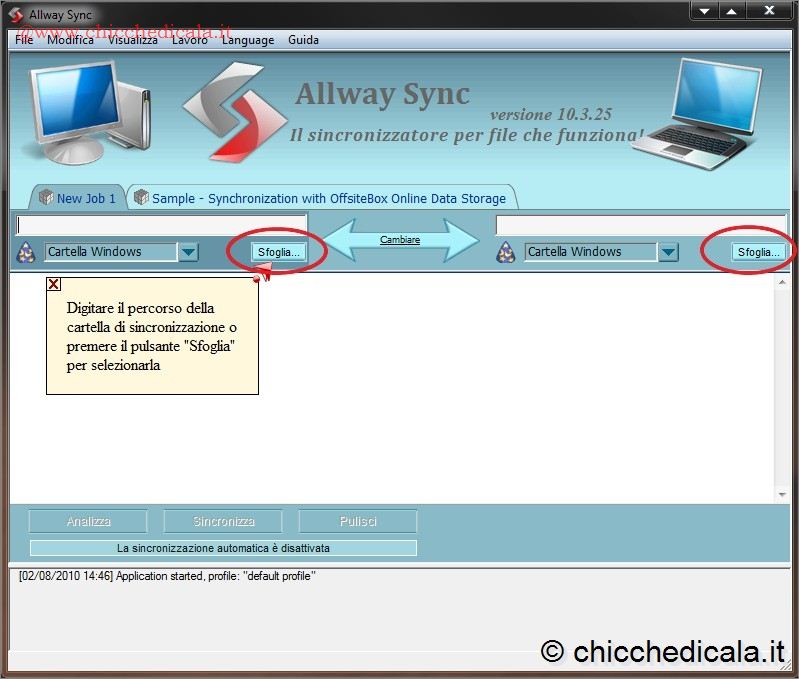Close the yellow tooltip with red X
The height and width of the screenshot is (679, 799).
click(54, 284)
